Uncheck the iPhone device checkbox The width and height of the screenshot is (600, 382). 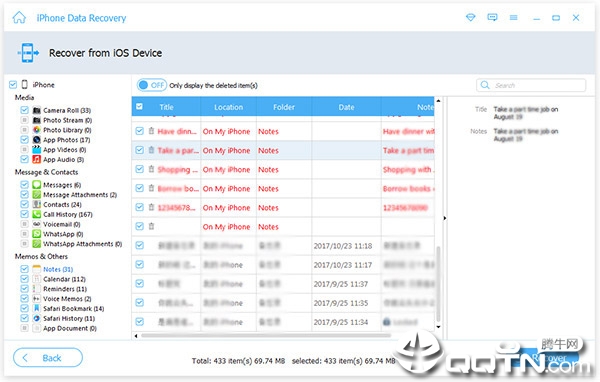click(13, 85)
